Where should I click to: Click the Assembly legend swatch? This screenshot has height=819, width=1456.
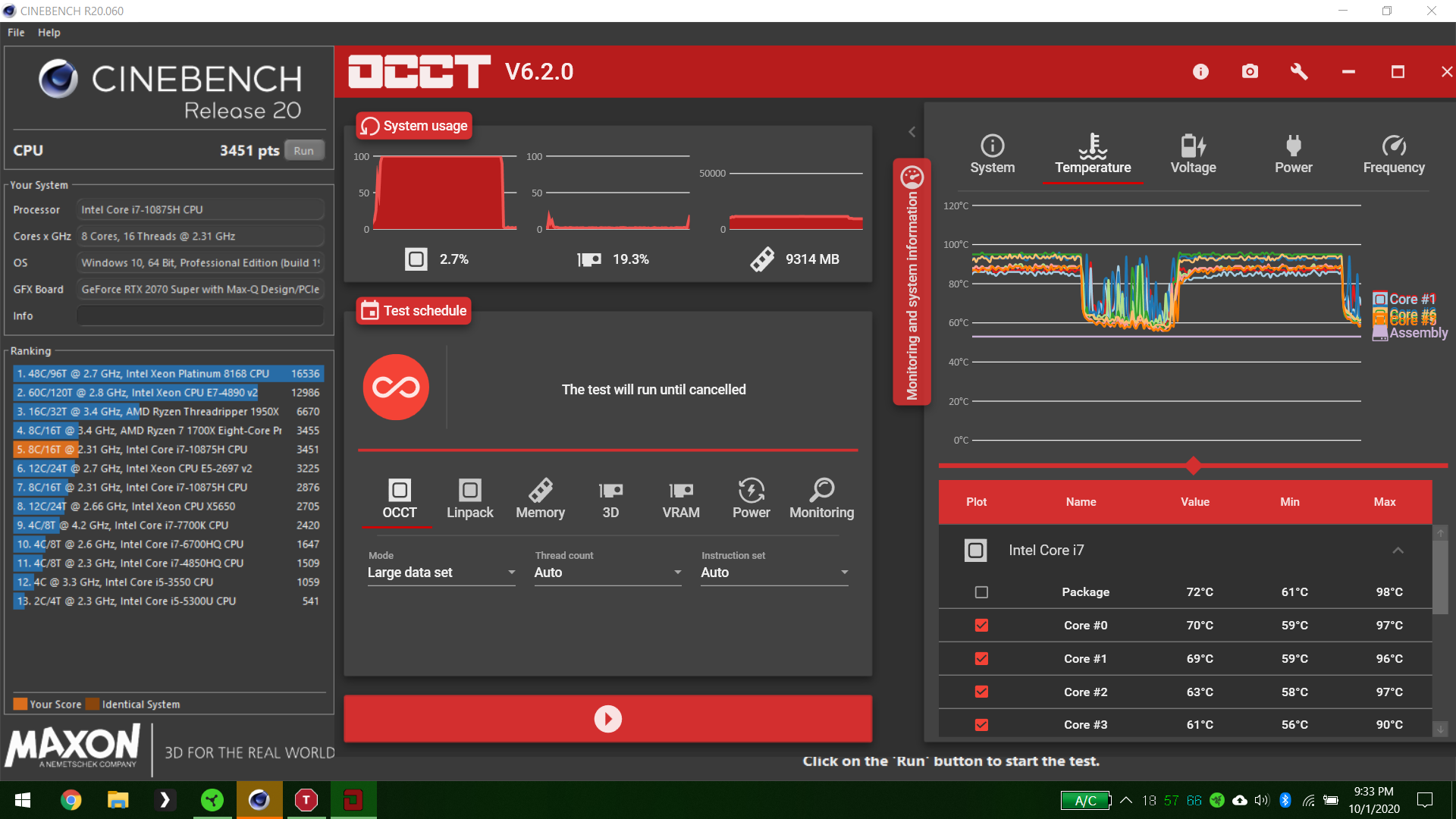(1380, 333)
